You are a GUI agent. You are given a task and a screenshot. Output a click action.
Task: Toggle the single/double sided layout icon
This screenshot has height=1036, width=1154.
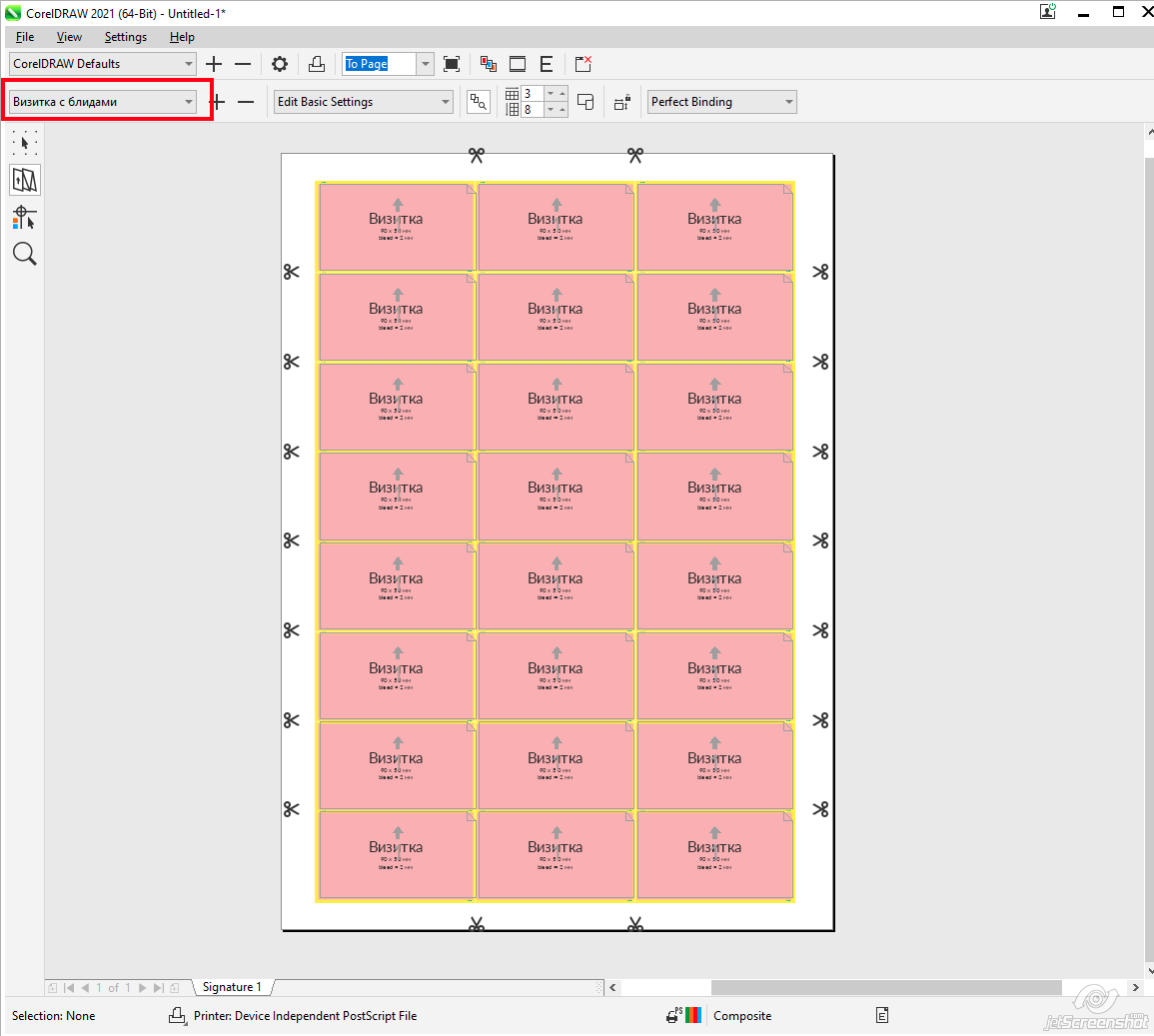(x=585, y=102)
